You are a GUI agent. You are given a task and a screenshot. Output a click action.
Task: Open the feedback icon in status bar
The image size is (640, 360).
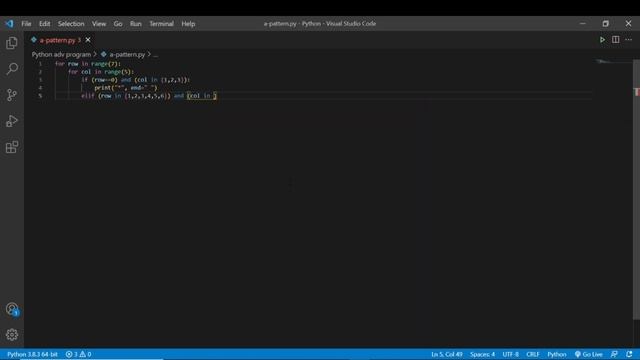pyautogui.click(x=614, y=354)
